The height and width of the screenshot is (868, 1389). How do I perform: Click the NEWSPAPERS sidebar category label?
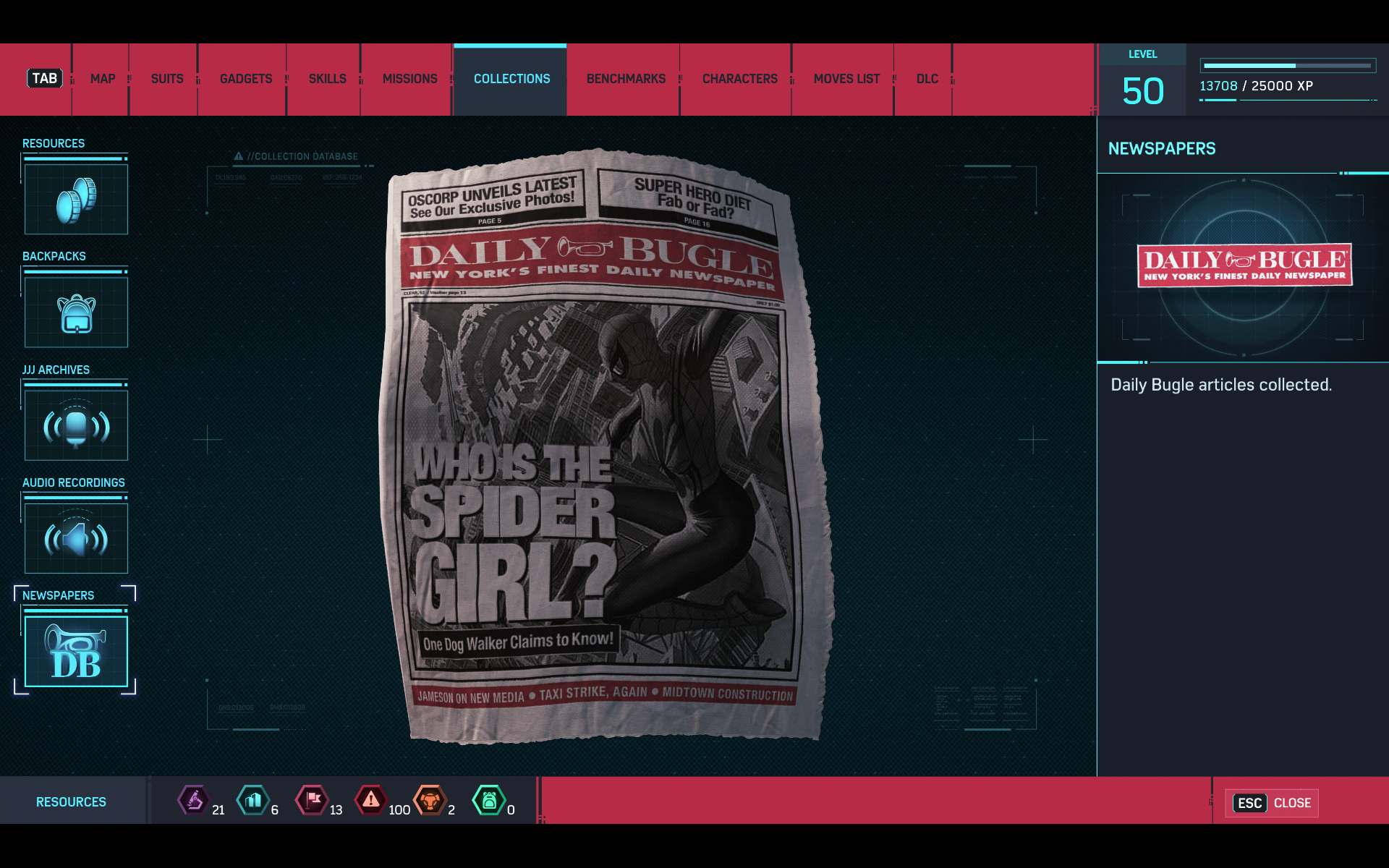(x=58, y=595)
